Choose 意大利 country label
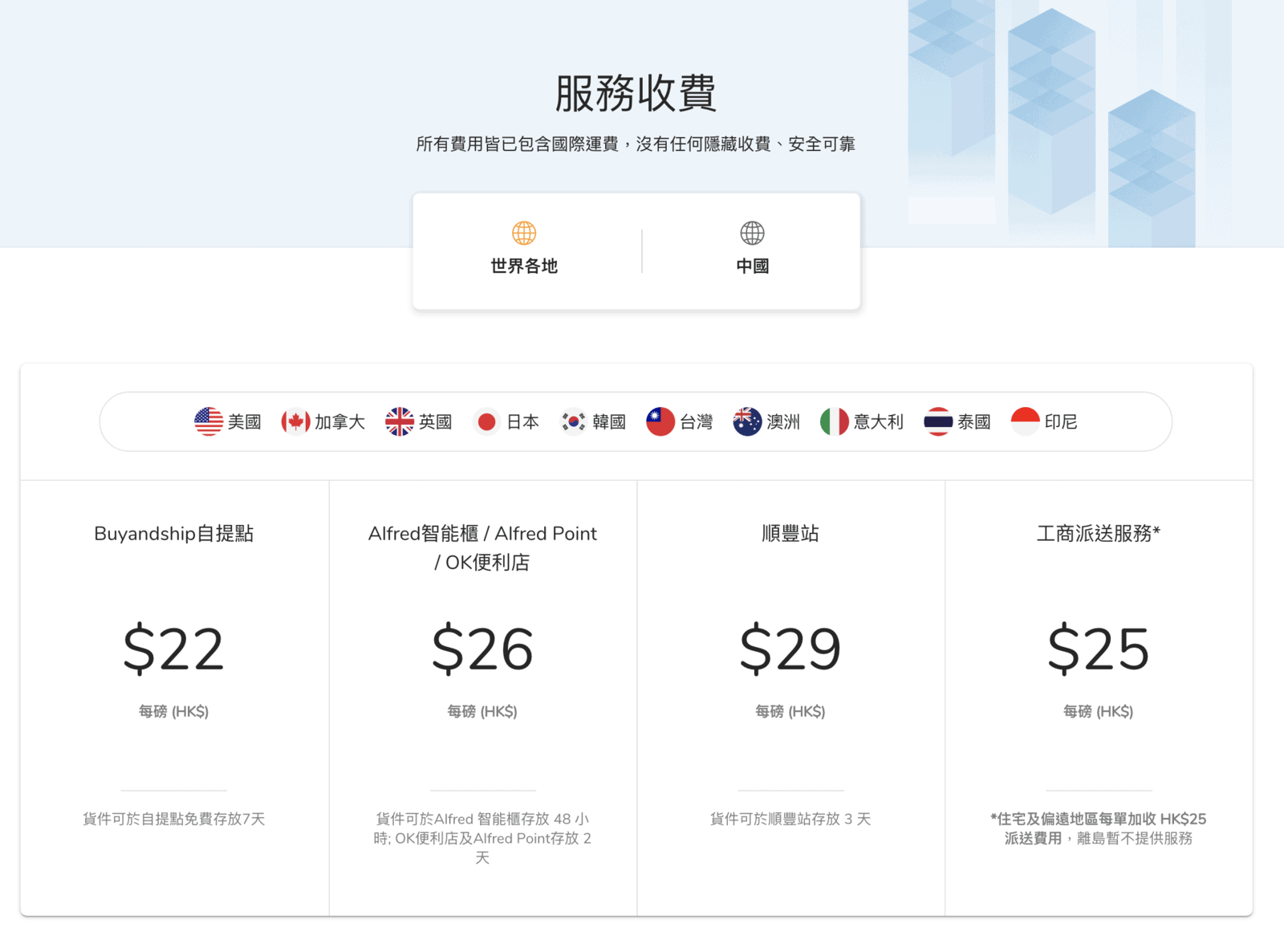The width and height of the screenshot is (1284, 952). click(879, 421)
